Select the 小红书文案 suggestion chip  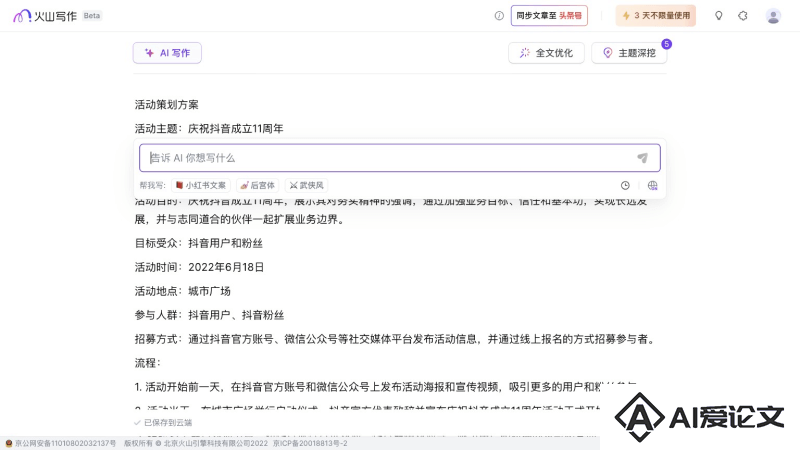[x=201, y=185]
